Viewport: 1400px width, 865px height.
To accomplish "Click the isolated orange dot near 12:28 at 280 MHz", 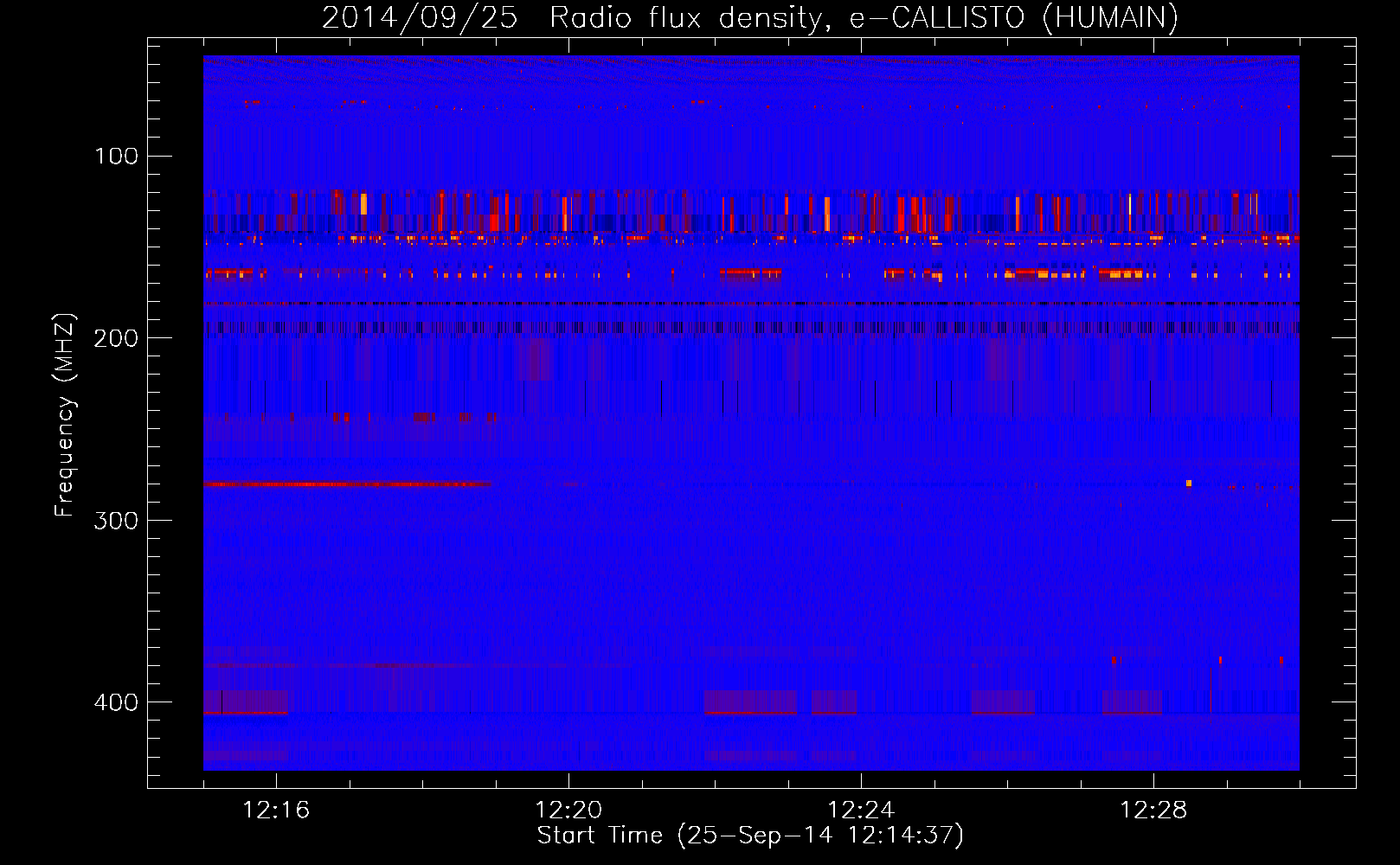I will (x=1189, y=483).
